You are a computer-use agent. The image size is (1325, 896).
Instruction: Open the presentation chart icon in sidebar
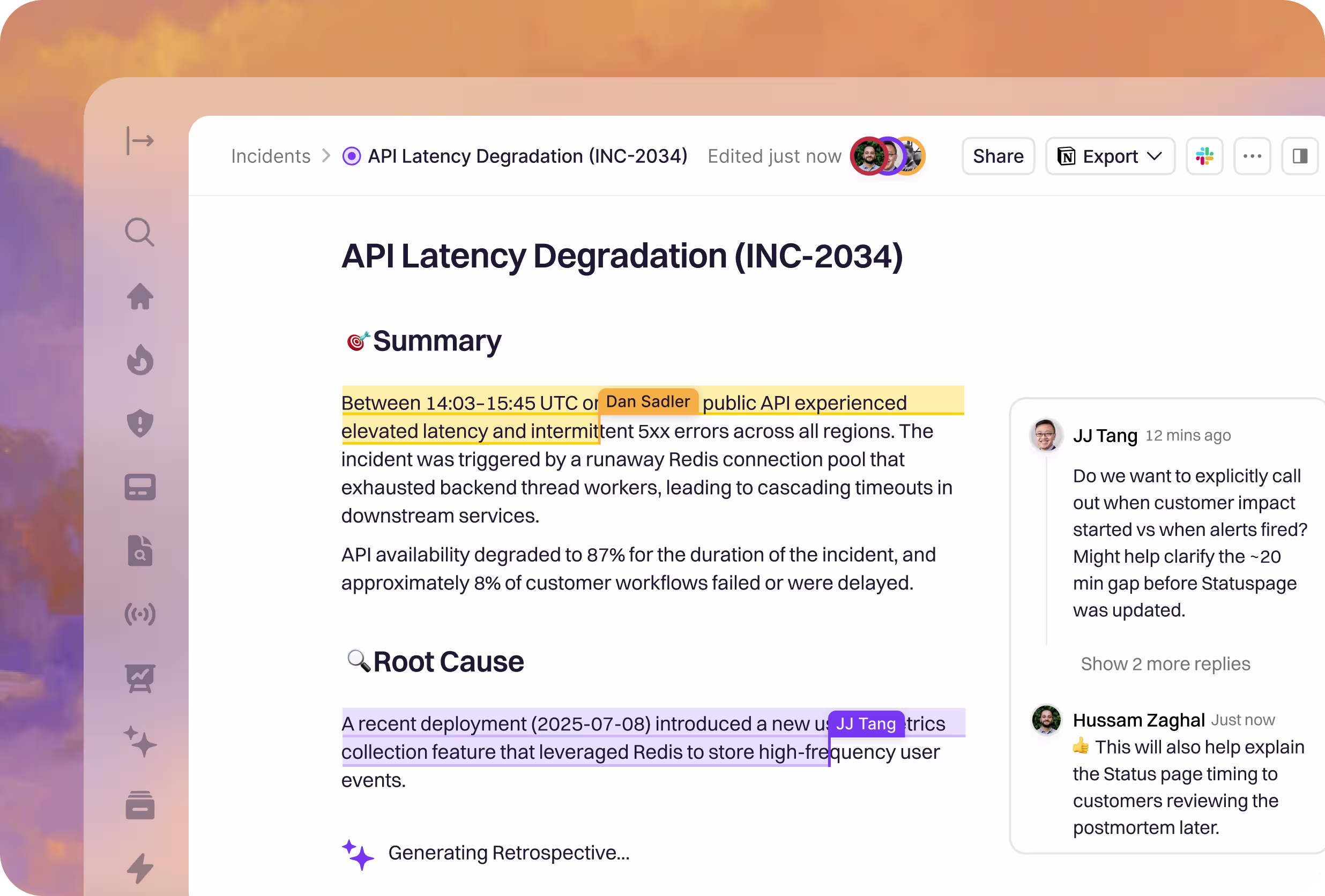coord(140,678)
